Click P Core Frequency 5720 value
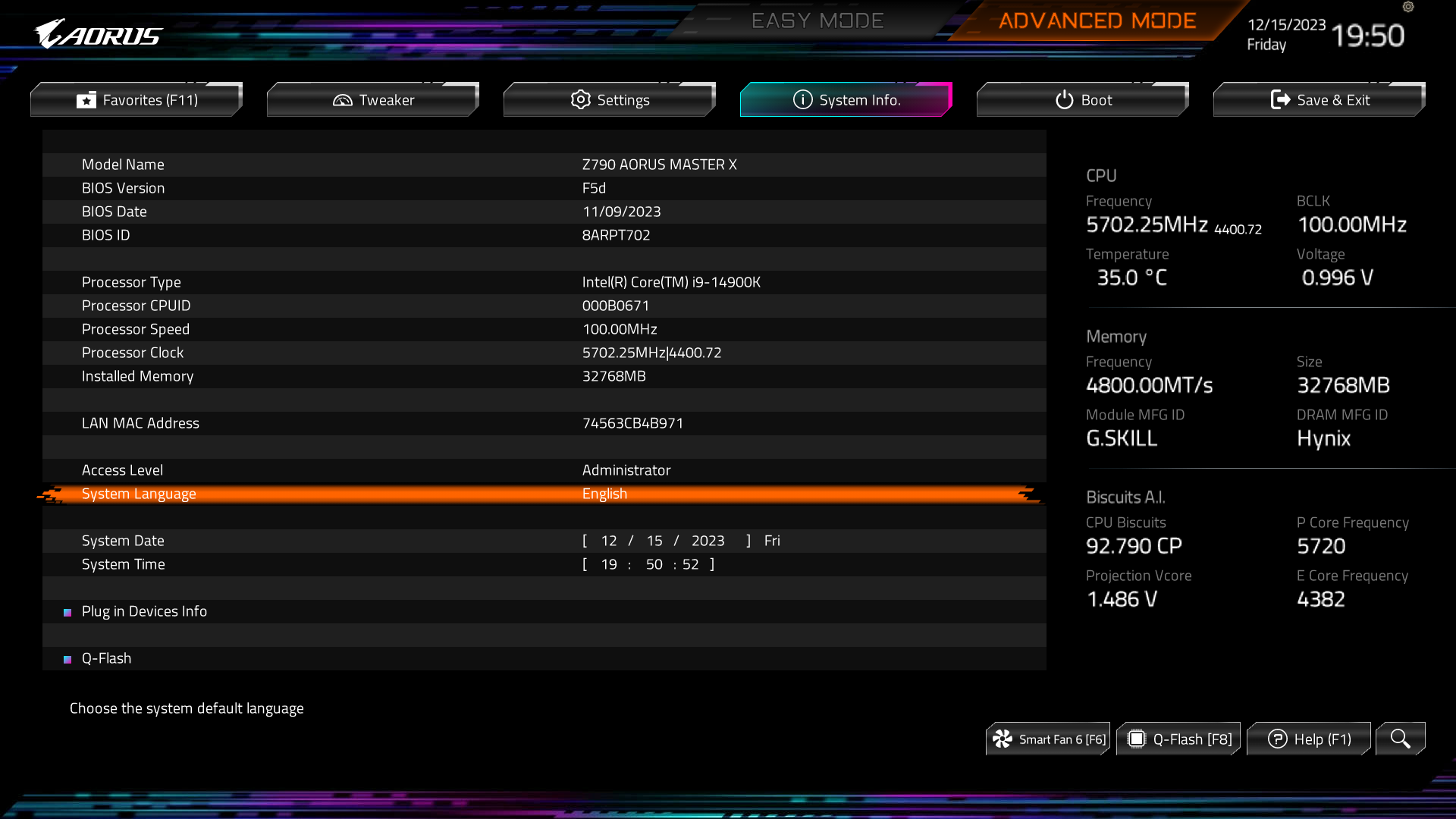 point(1321,546)
